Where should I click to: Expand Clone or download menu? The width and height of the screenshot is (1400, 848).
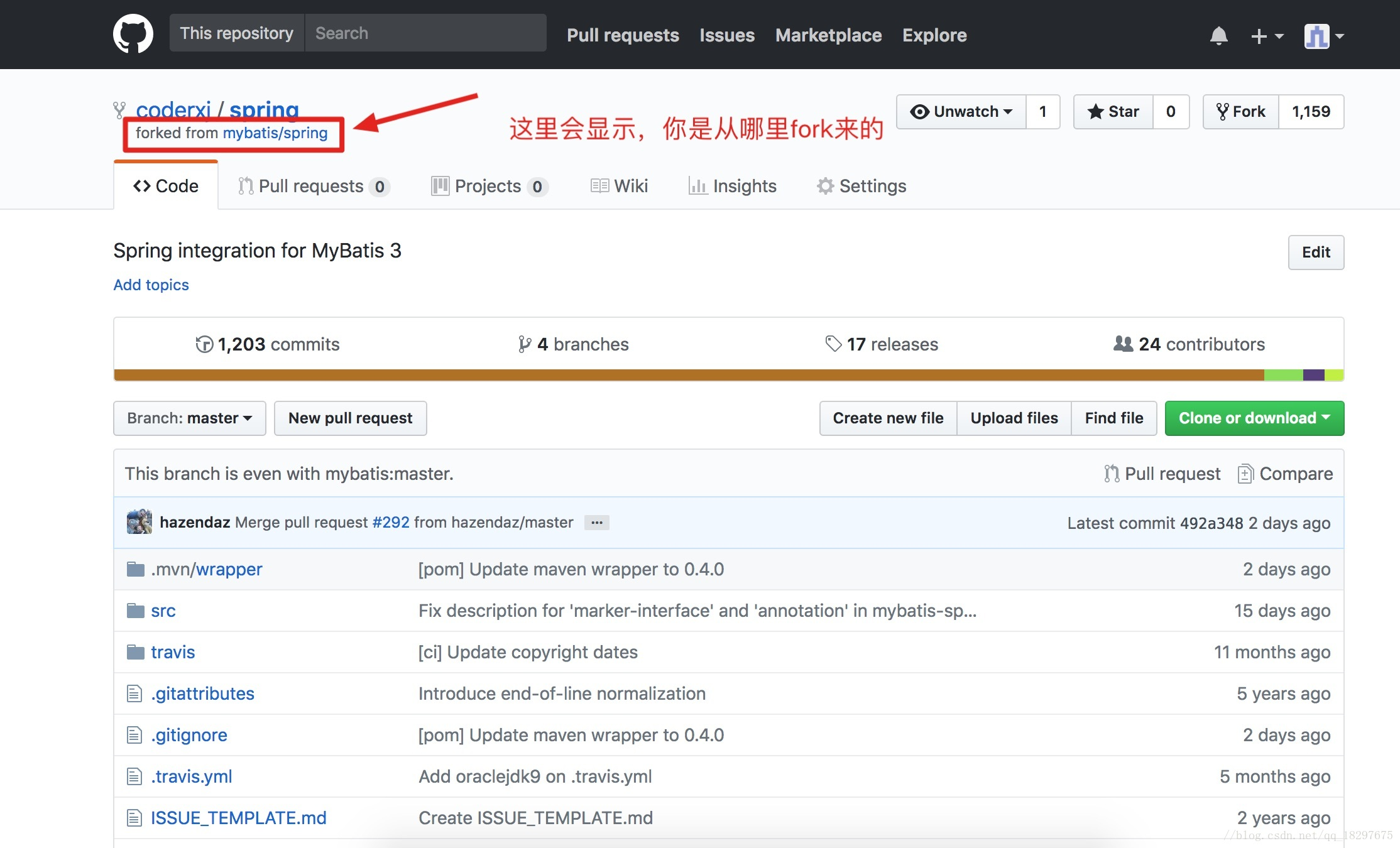(1254, 418)
